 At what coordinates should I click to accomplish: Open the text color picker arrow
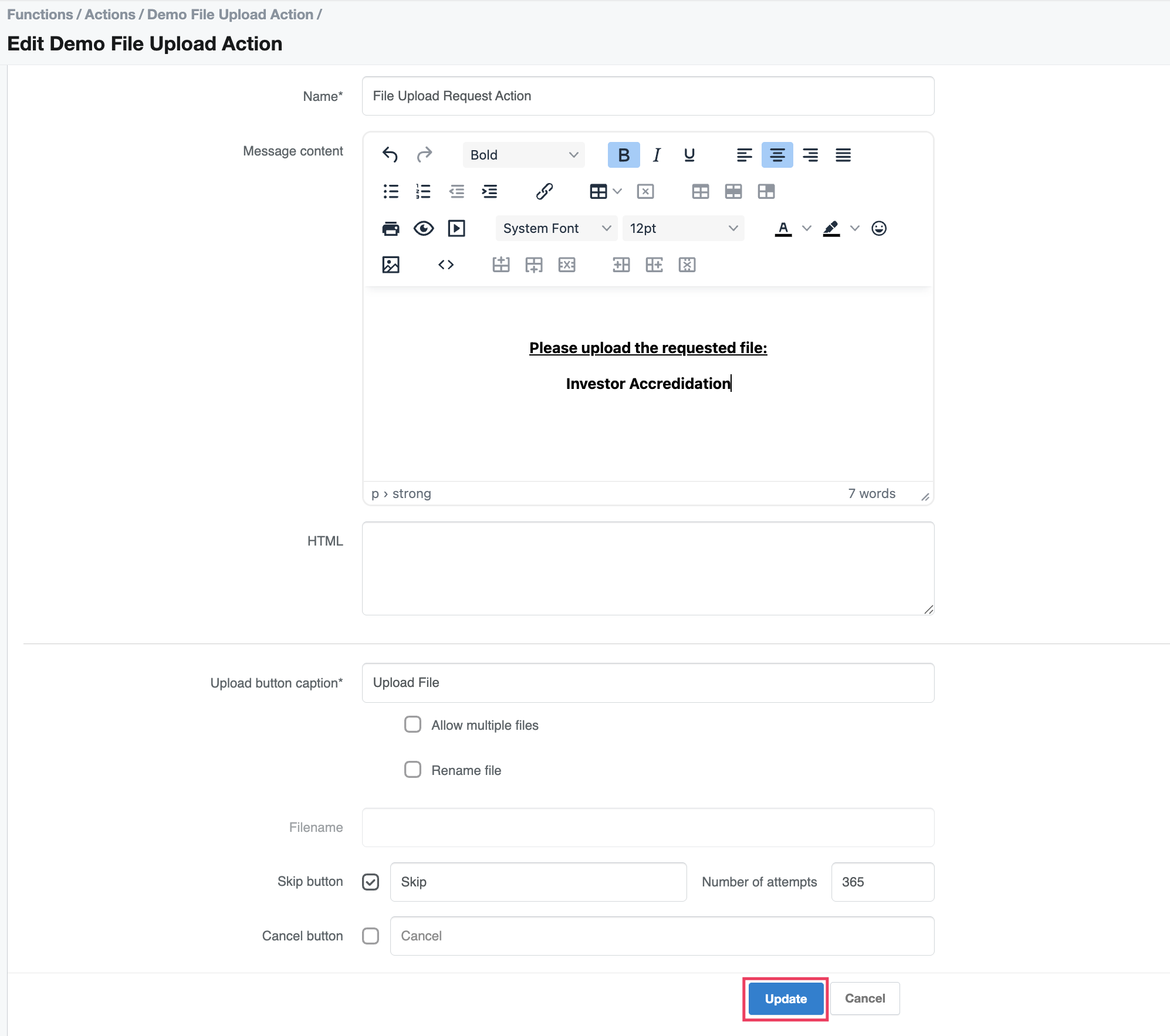tap(807, 228)
